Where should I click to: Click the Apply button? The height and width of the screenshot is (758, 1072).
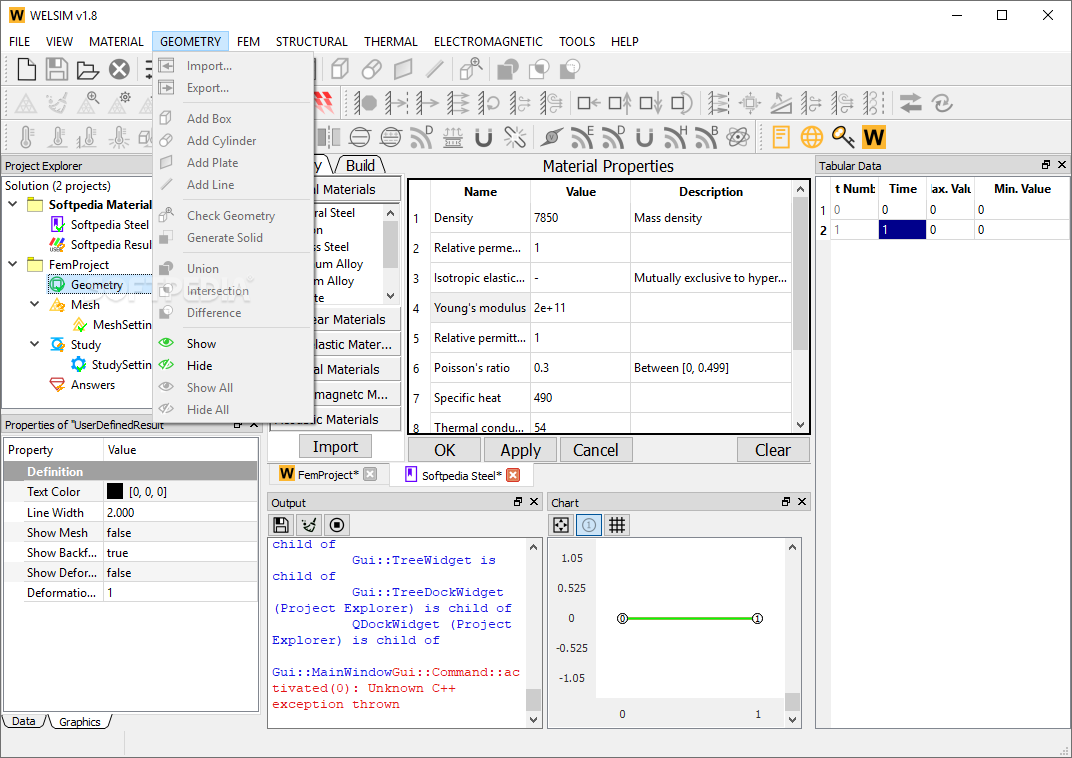click(x=520, y=450)
